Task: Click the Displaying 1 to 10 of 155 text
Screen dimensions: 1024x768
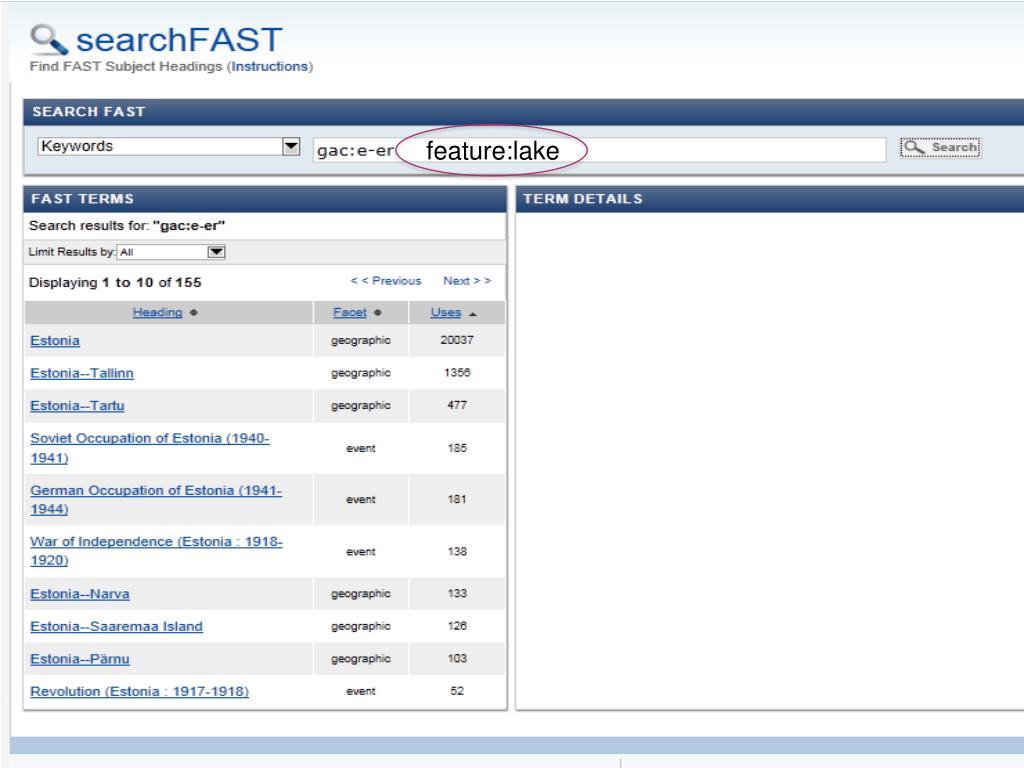Action: click(115, 283)
